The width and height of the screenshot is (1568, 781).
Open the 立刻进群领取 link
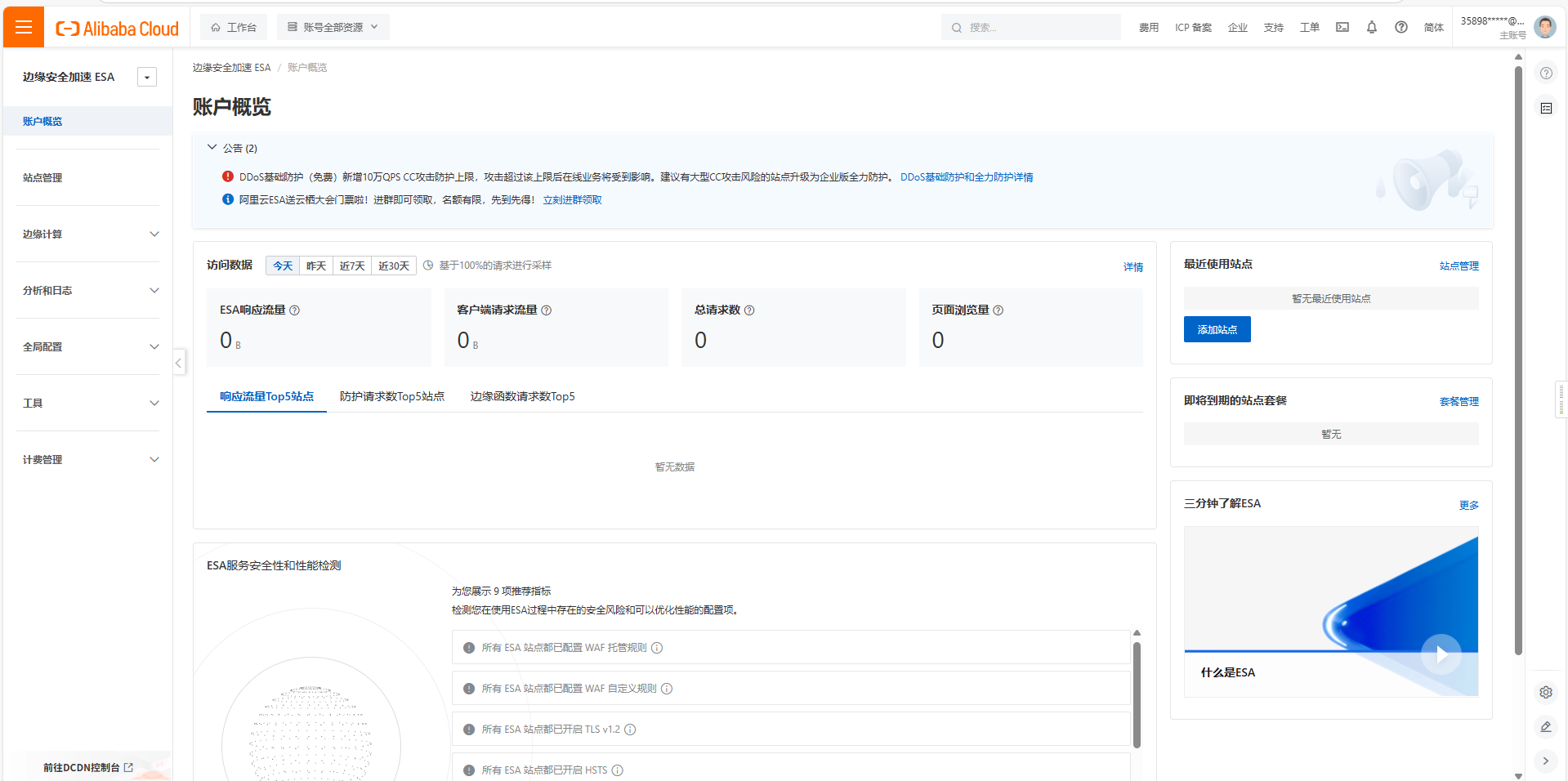574,199
